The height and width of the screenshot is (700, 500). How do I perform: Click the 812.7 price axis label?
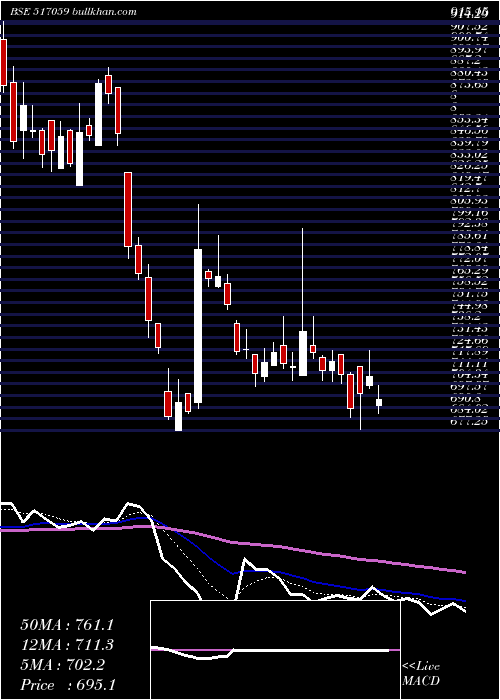click(x=465, y=190)
